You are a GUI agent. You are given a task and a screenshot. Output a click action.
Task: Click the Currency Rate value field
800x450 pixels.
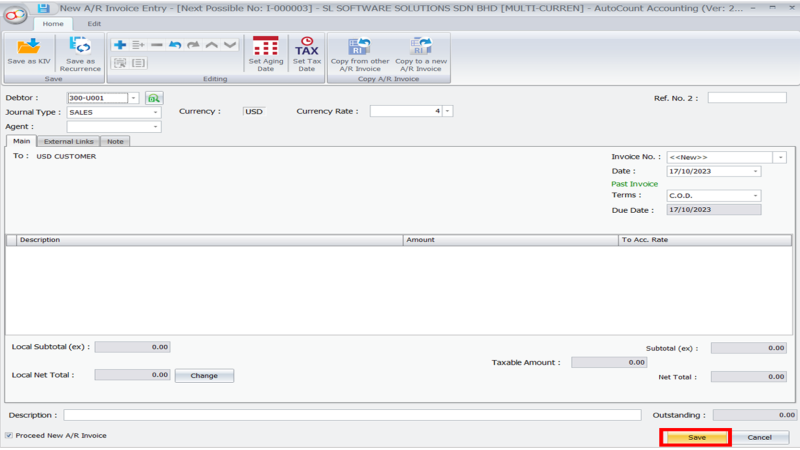(x=406, y=111)
